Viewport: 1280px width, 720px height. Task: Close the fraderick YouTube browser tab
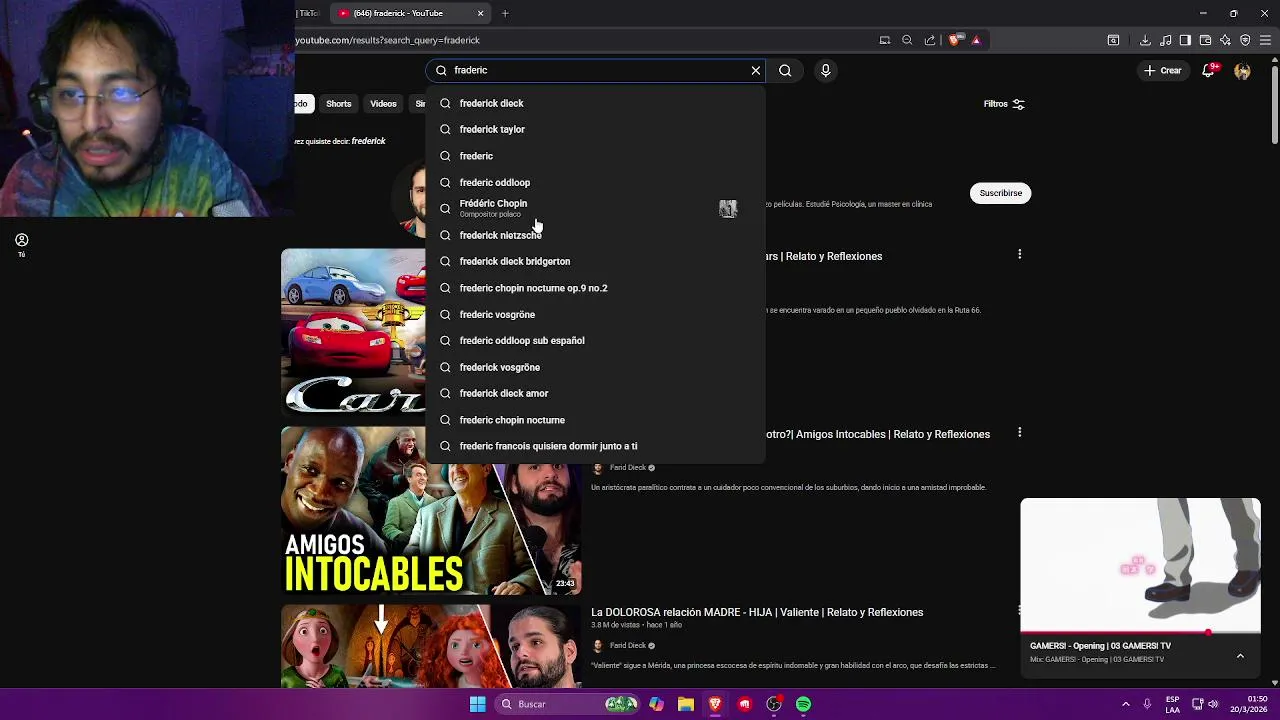coord(480,13)
